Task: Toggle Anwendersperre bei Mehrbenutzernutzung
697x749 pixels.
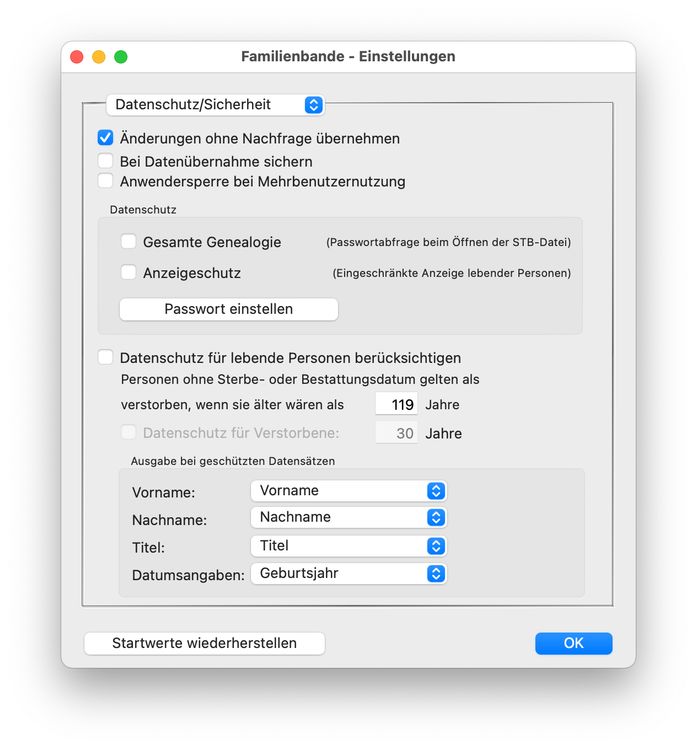Action: pos(105,181)
